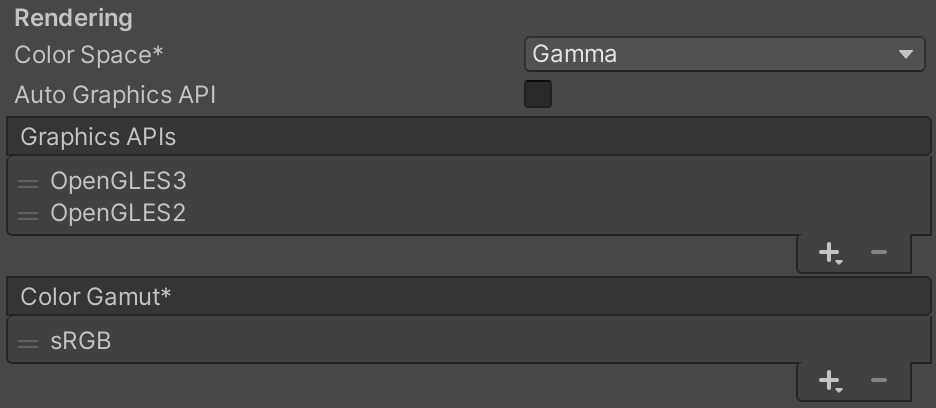Click the plus button's small dropdown arrow under Graphics APIs

pos(840,261)
